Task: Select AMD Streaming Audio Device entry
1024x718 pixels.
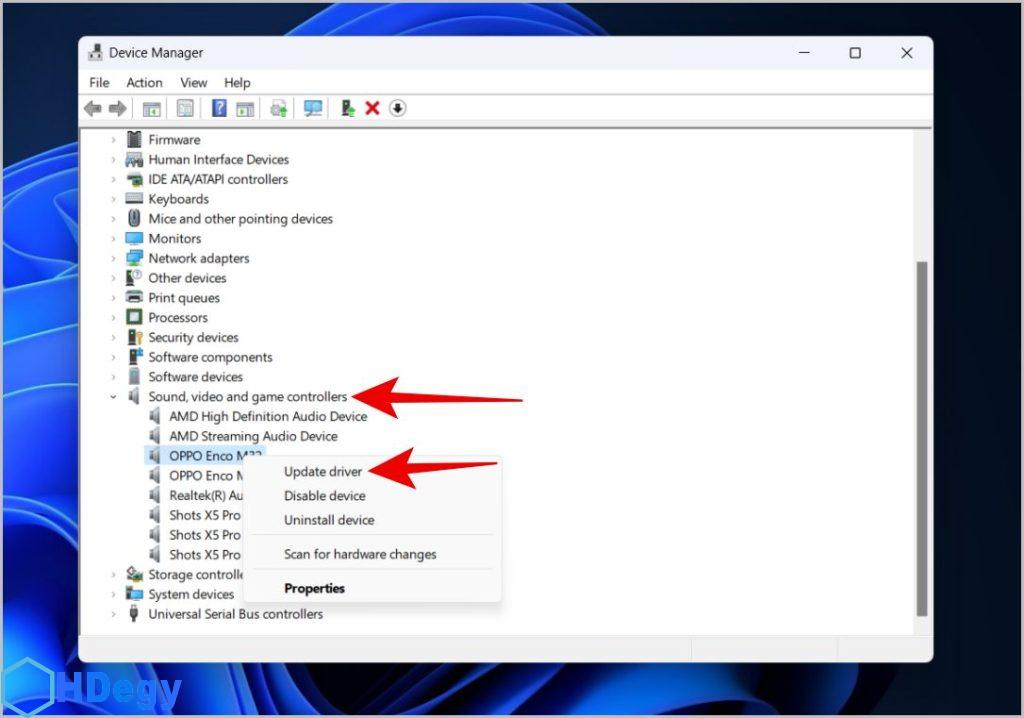Action: click(253, 436)
